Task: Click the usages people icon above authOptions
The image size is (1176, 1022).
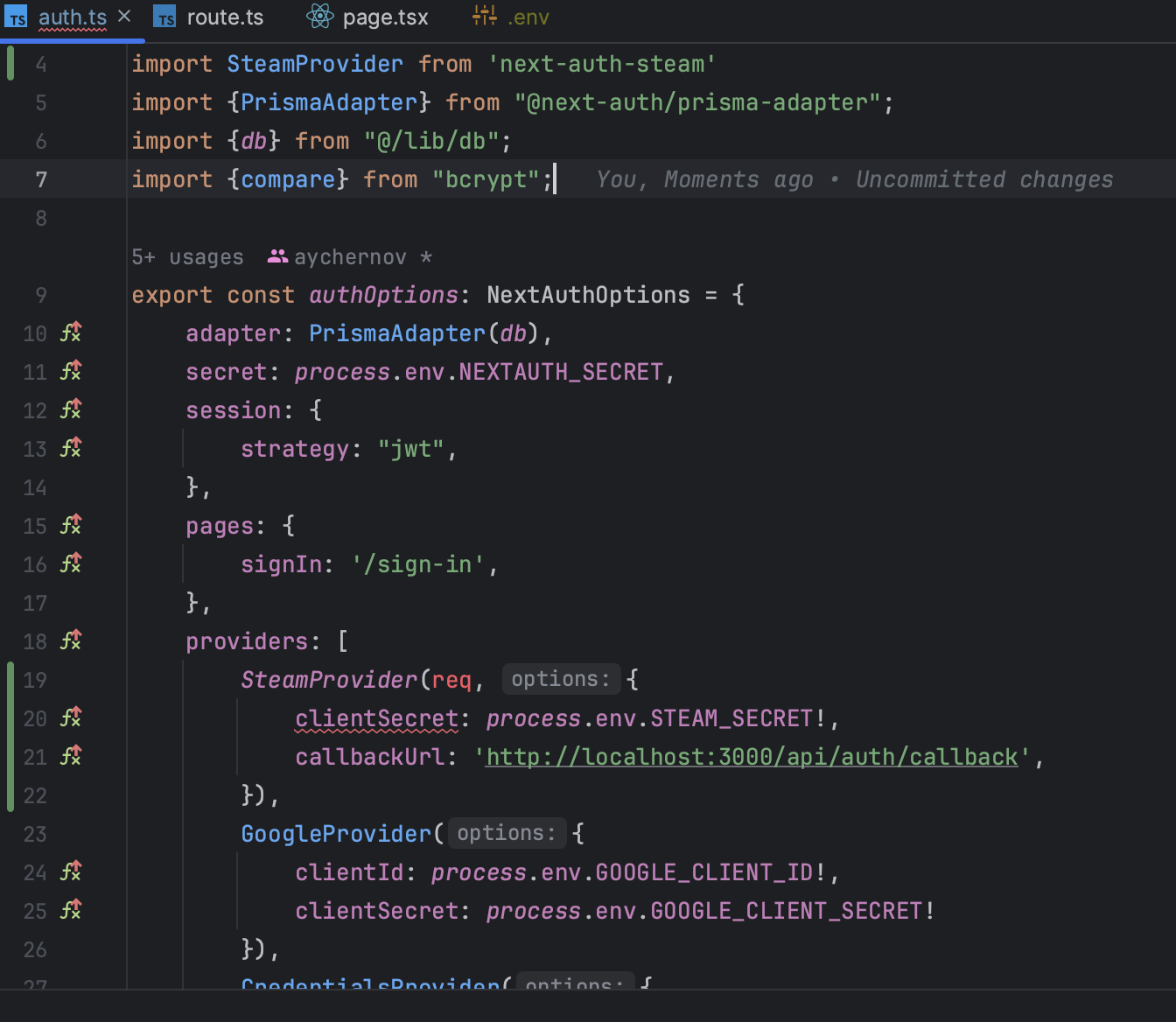Action: pyautogui.click(x=277, y=255)
